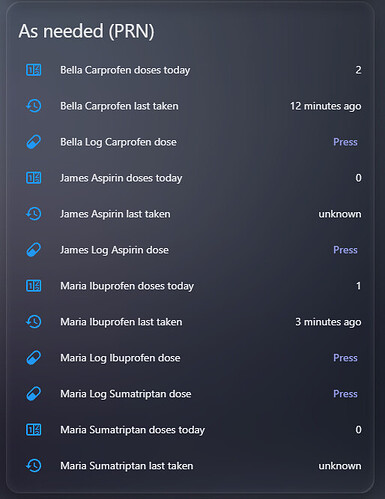Viewport: 385px width, 499px height.
Task: Open the Bella Carprofen doses today entity
Action: click(x=125, y=70)
